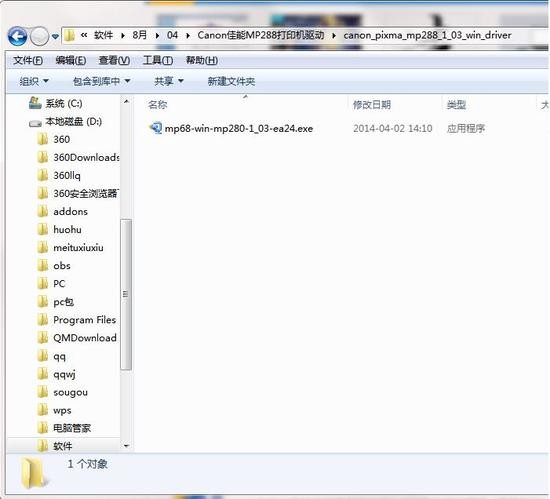
Task: Open the 文件(F) menu
Action: coord(28,60)
